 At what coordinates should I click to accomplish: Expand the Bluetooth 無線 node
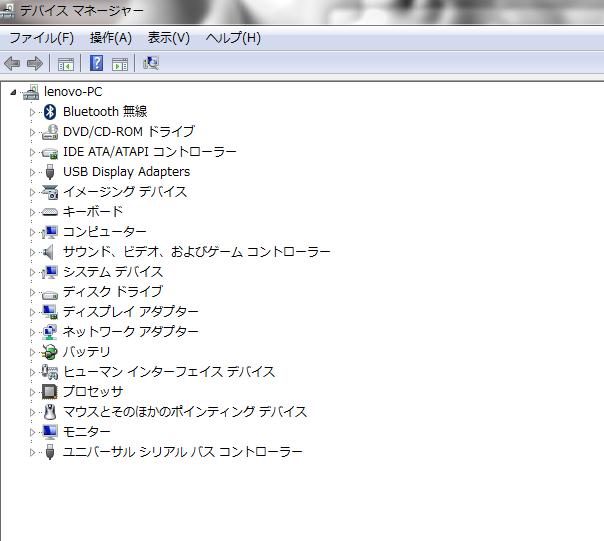(x=32, y=112)
